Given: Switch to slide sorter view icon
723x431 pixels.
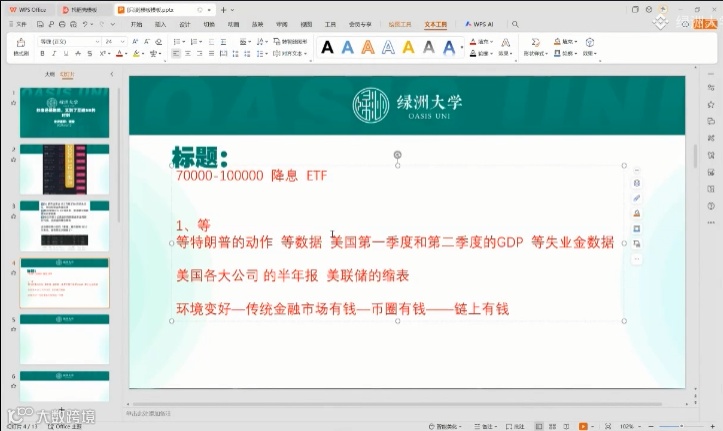Looking at the screenshot, I should pyautogui.click(x=552, y=426).
